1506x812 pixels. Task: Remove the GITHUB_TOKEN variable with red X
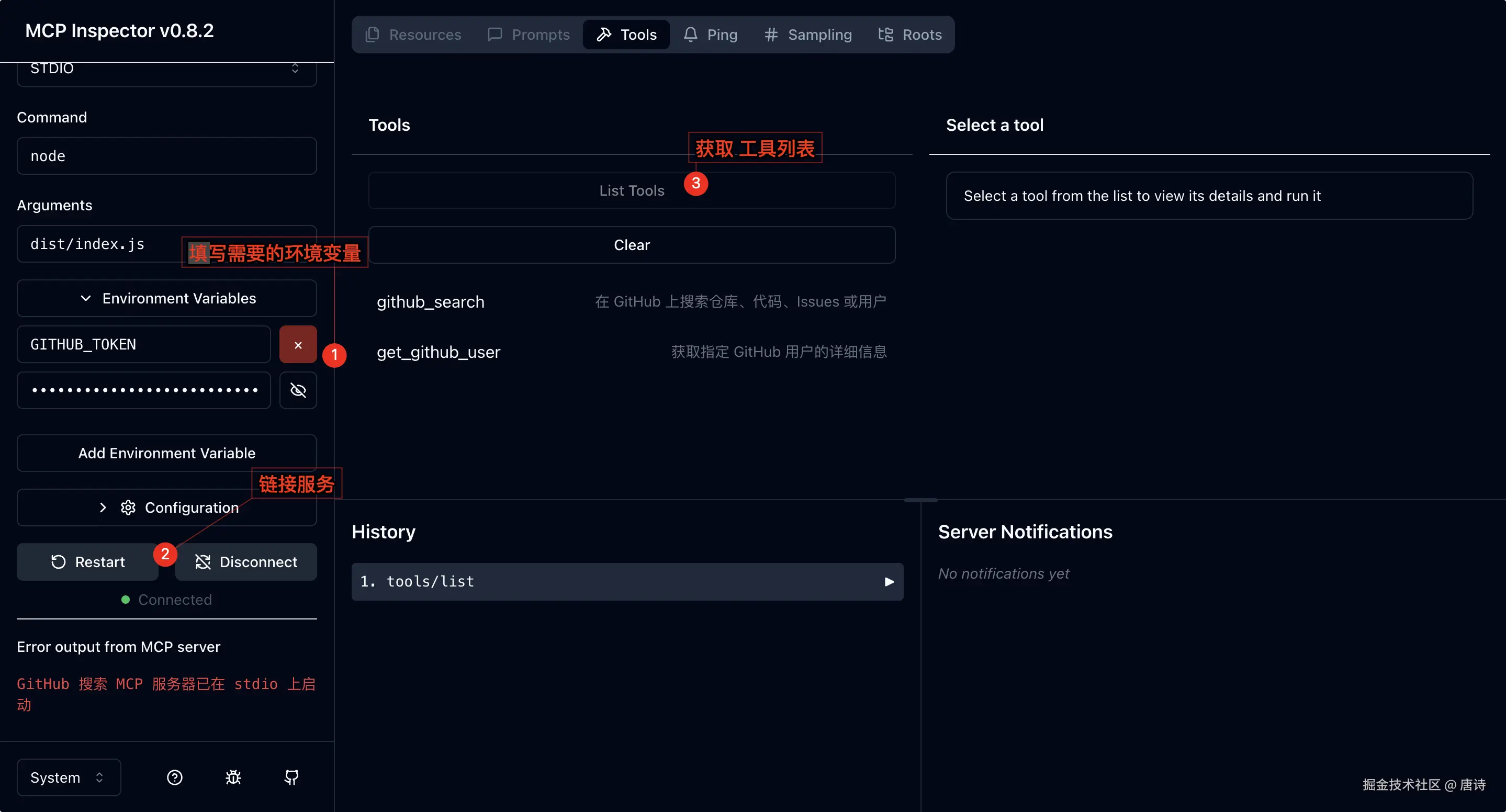[x=298, y=344]
